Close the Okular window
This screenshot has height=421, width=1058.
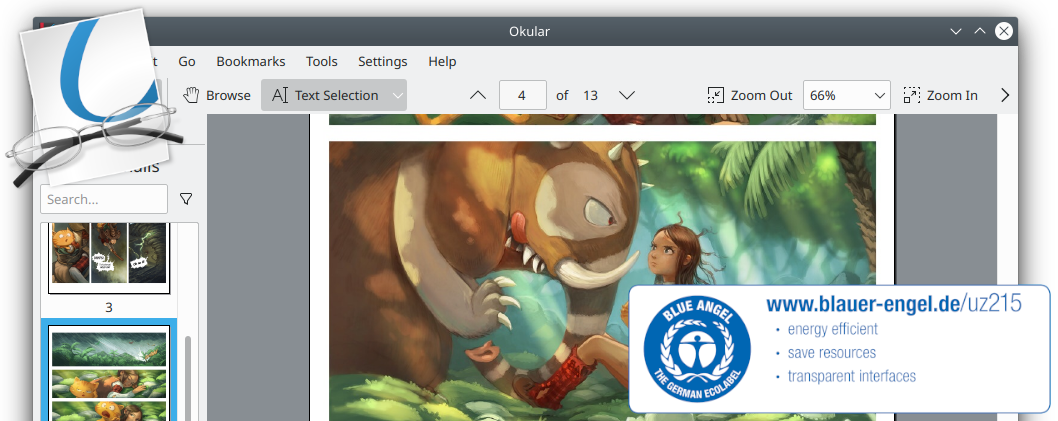coord(1004,31)
